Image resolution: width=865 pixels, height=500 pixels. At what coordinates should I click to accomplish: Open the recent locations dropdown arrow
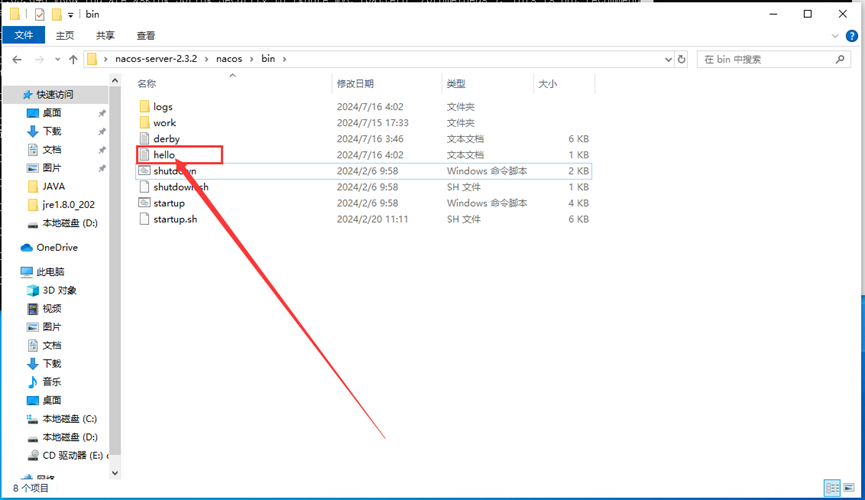[x=56, y=59]
